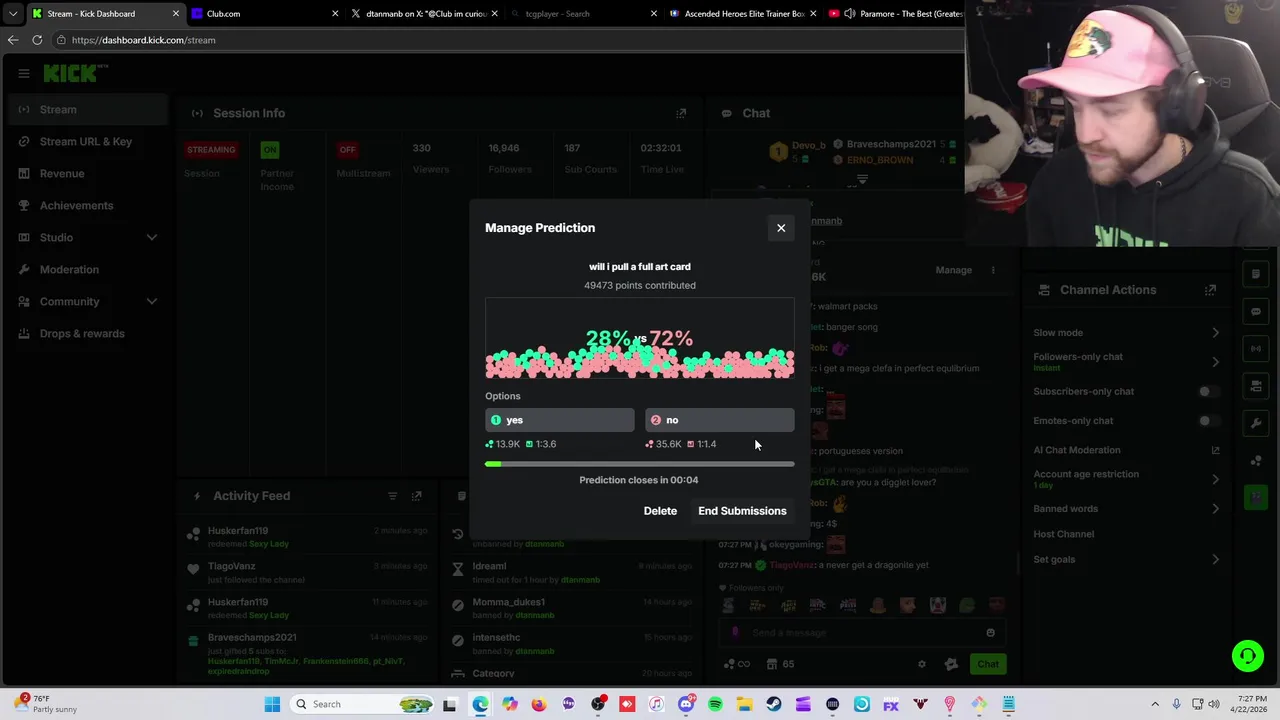Open the hamburger sidebar menu

pyautogui.click(x=23, y=73)
